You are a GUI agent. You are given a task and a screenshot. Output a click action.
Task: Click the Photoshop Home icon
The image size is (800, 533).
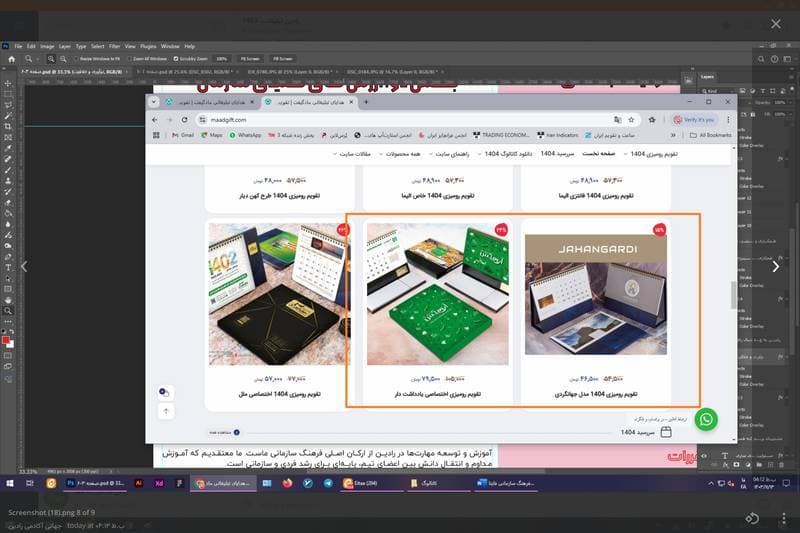(11, 59)
